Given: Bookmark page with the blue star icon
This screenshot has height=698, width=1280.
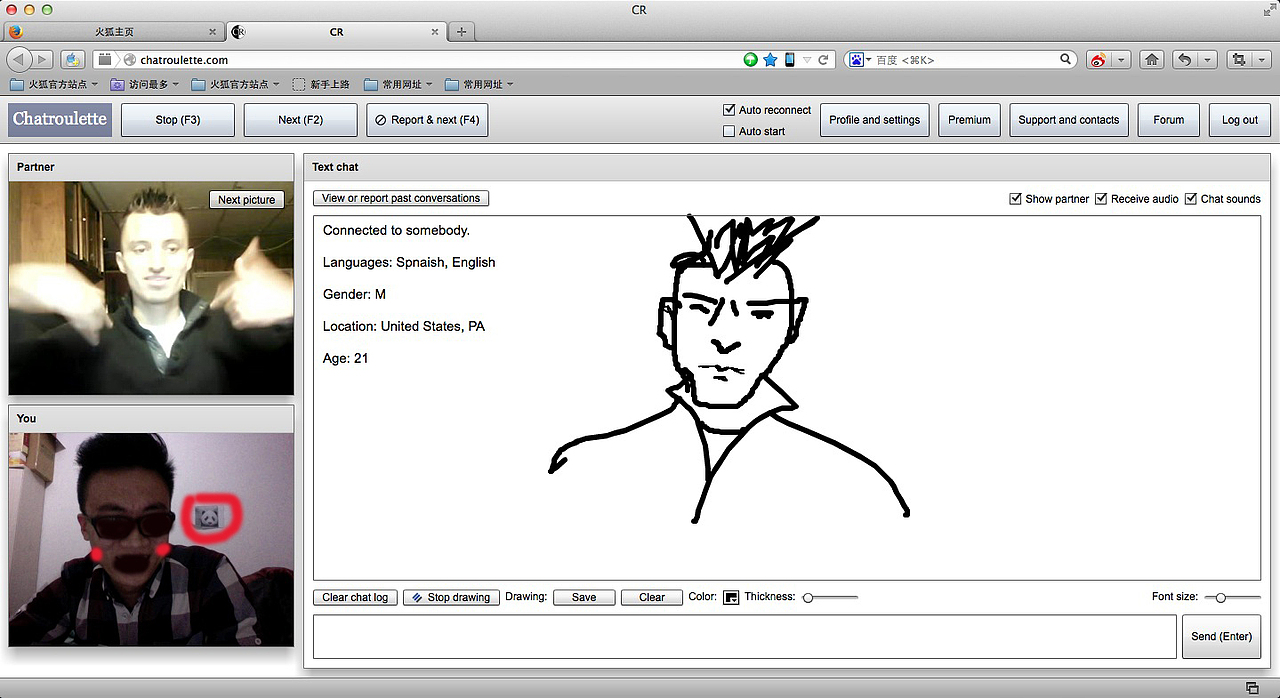Looking at the screenshot, I should click(770, 60).
